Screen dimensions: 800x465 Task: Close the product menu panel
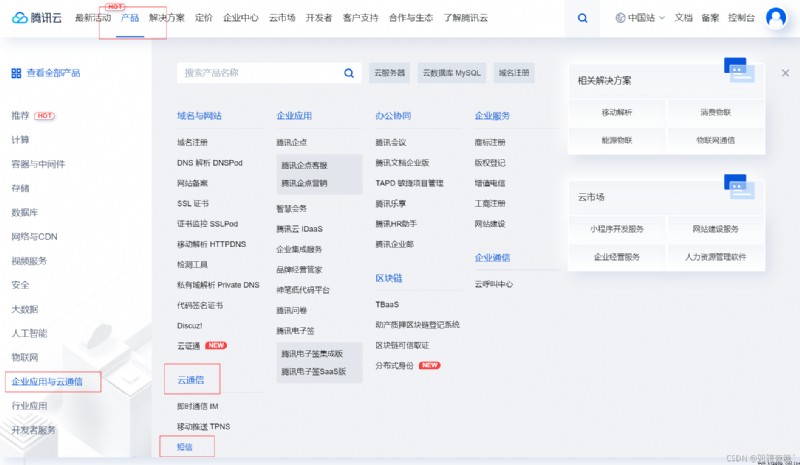click(785, 73)
